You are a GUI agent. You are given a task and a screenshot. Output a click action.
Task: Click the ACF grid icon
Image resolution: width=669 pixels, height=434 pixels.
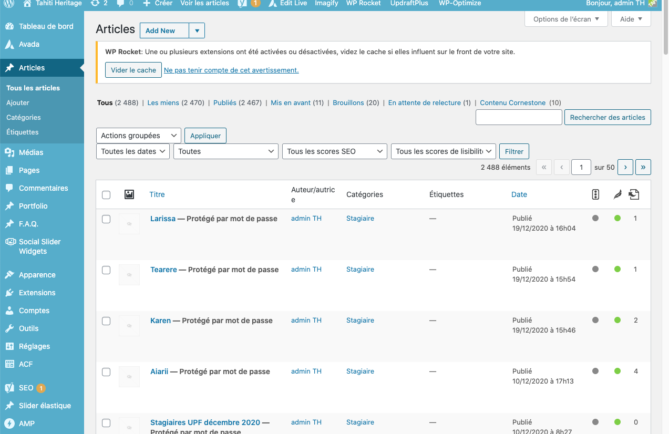click(x=9, y=364)
